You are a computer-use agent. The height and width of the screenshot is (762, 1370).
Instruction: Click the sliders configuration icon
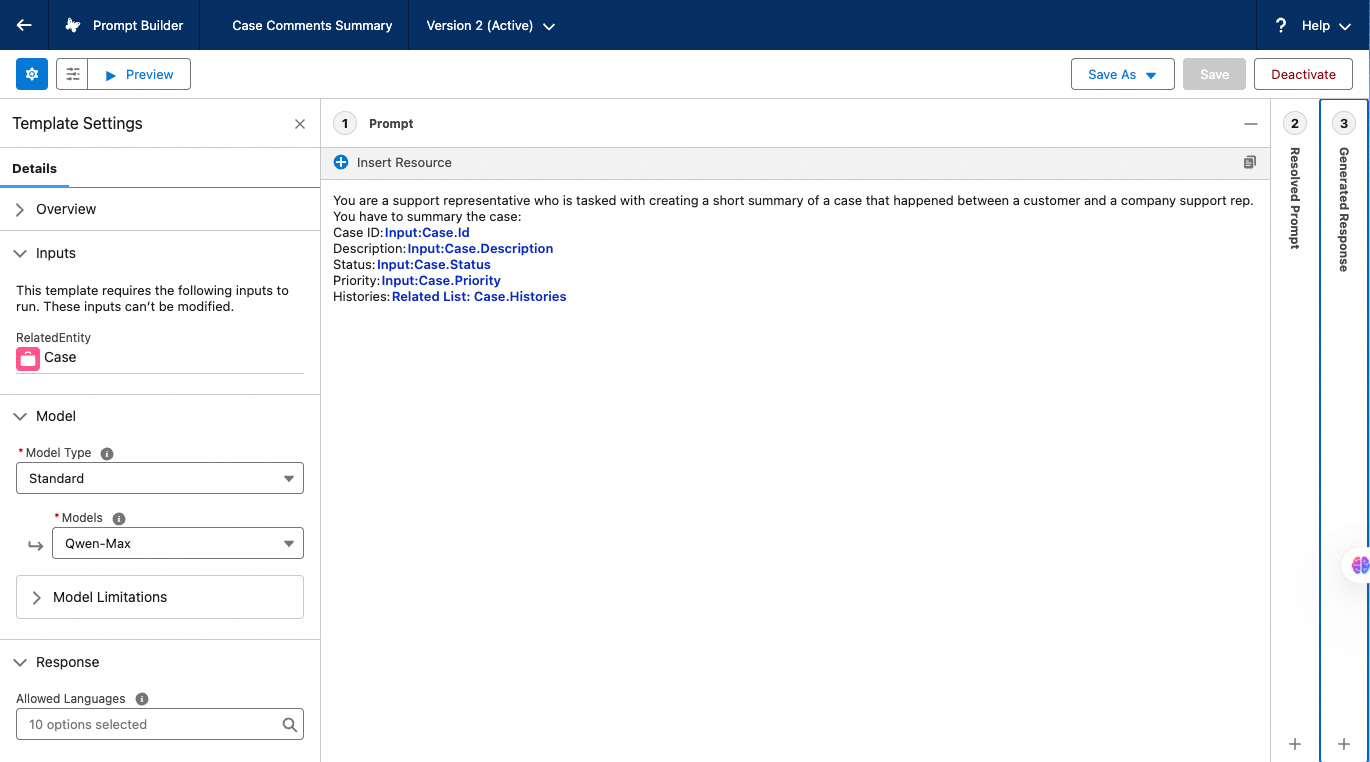point(73,74)
